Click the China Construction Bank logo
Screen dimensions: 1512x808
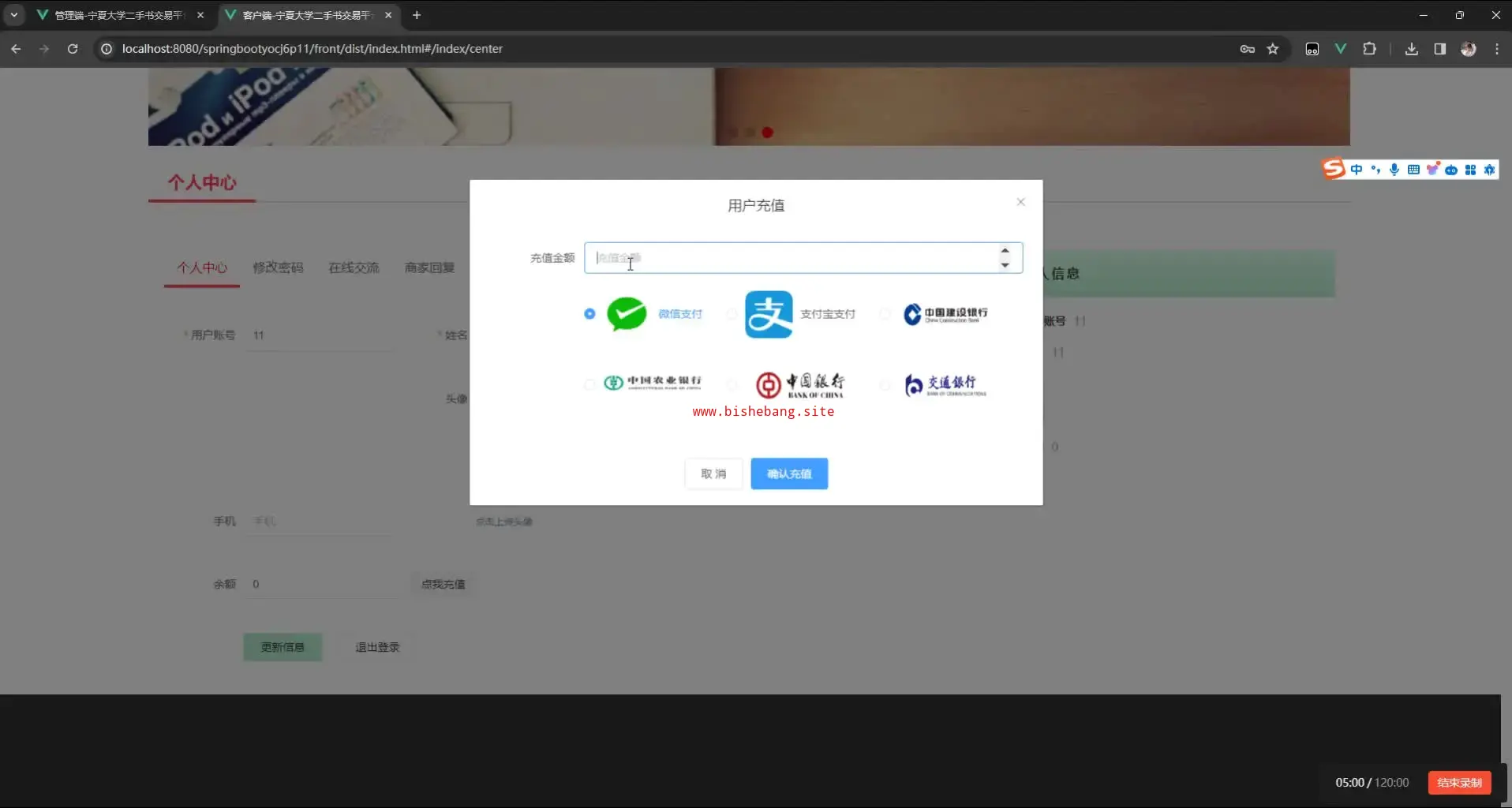click(x=945, y=314)
